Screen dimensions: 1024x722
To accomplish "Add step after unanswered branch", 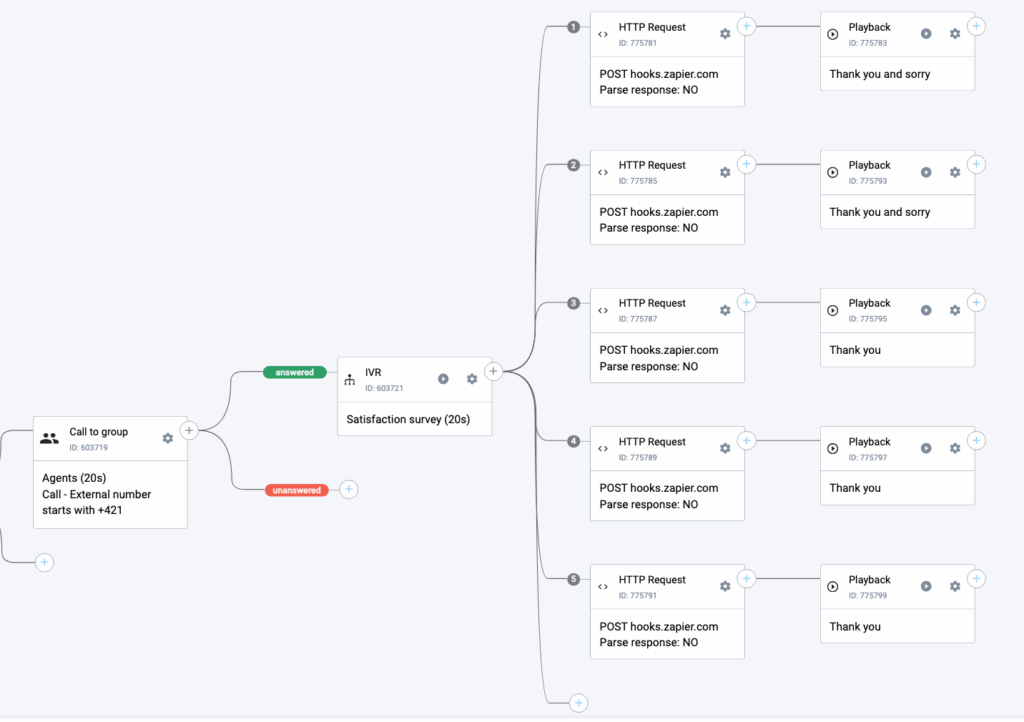I will (348, 489).
